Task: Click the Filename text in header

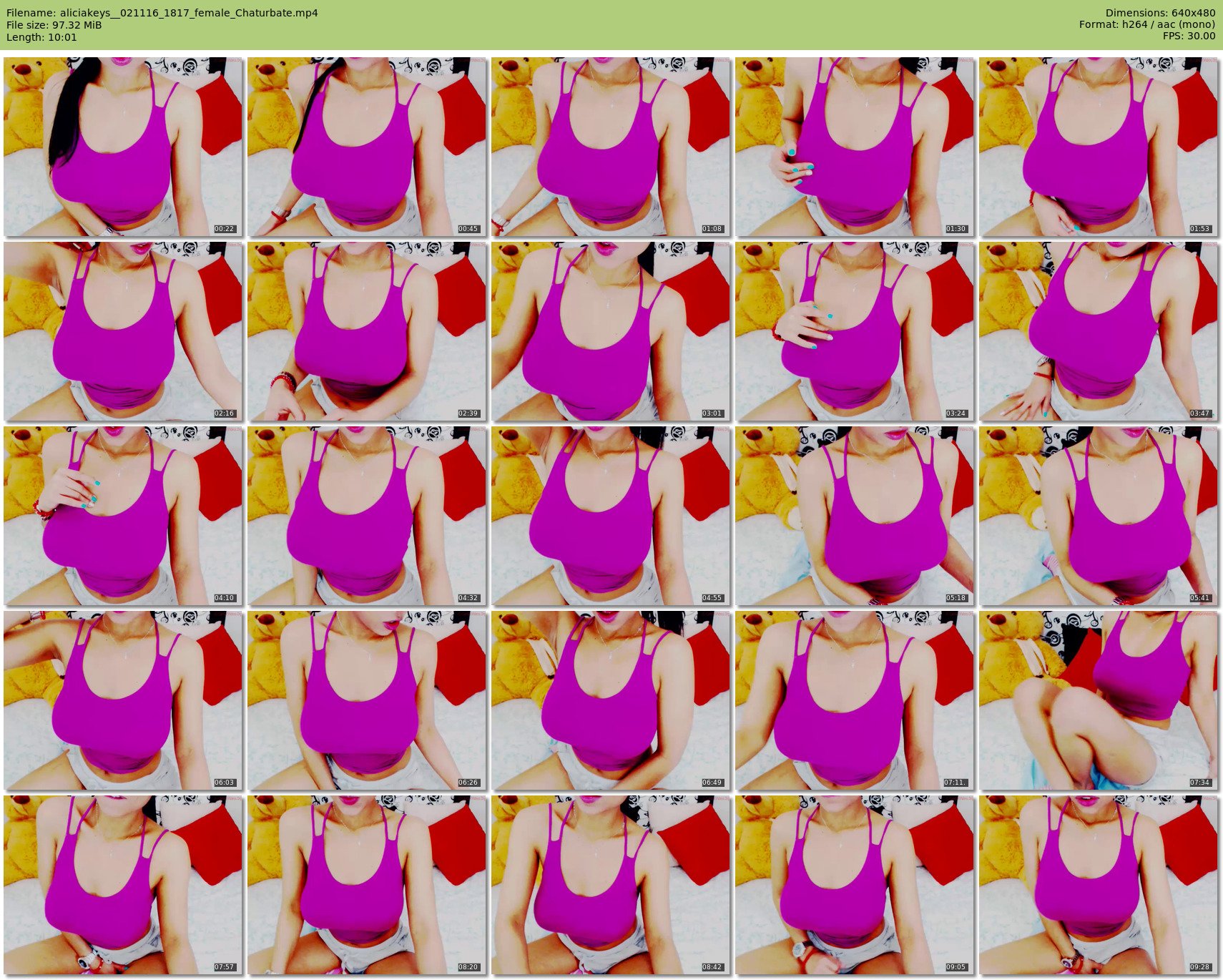Action: 162,13
